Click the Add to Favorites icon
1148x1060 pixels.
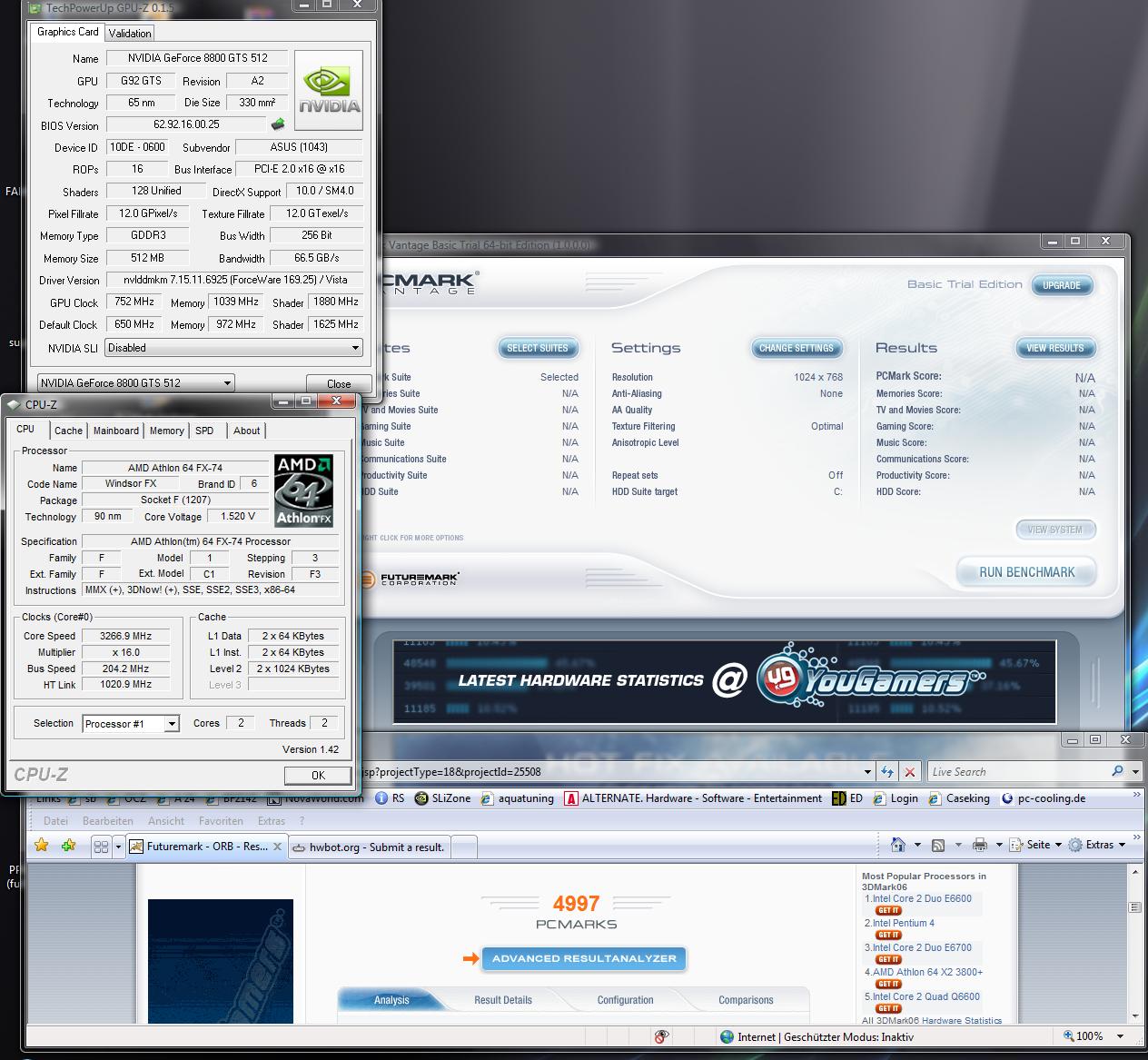pyautogui.click(x=69, y=845)
